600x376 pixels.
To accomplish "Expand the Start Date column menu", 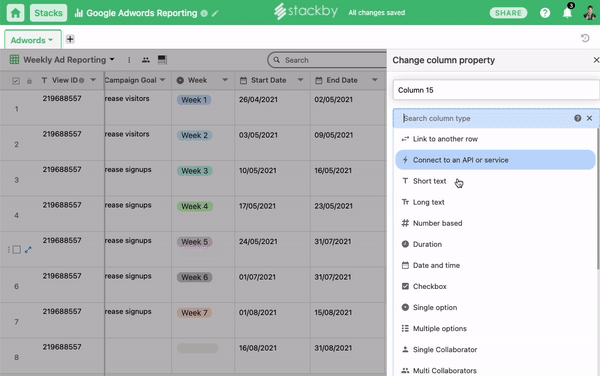I will click(x=300, y=80).
